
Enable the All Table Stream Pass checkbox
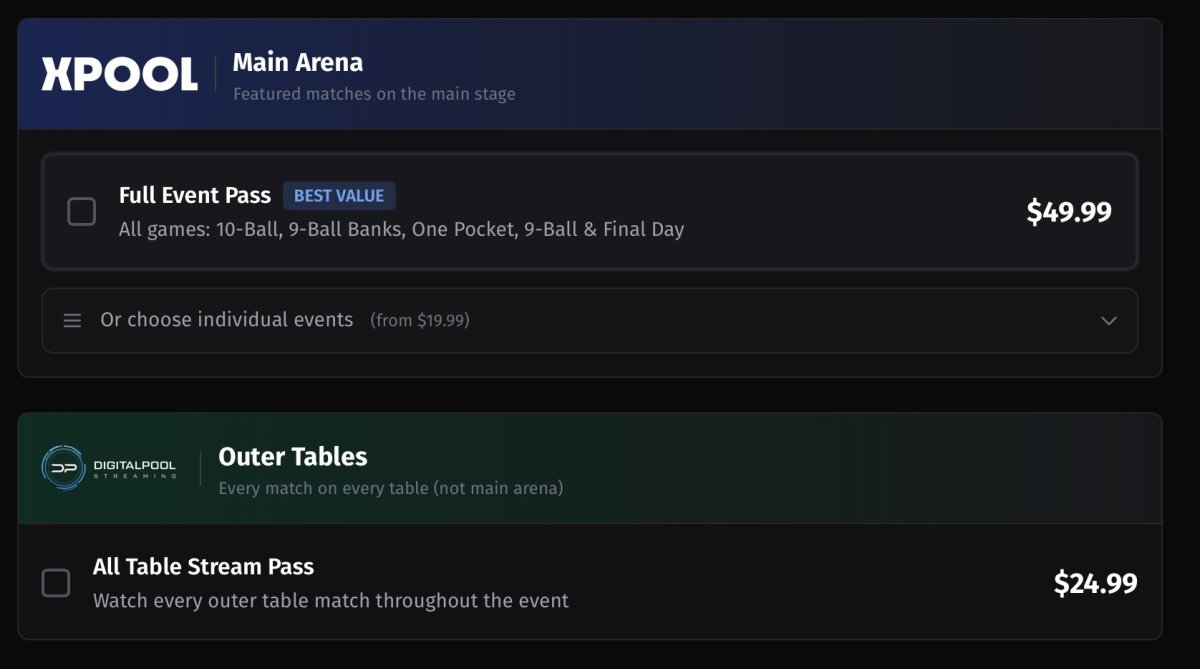pos(56,583)
